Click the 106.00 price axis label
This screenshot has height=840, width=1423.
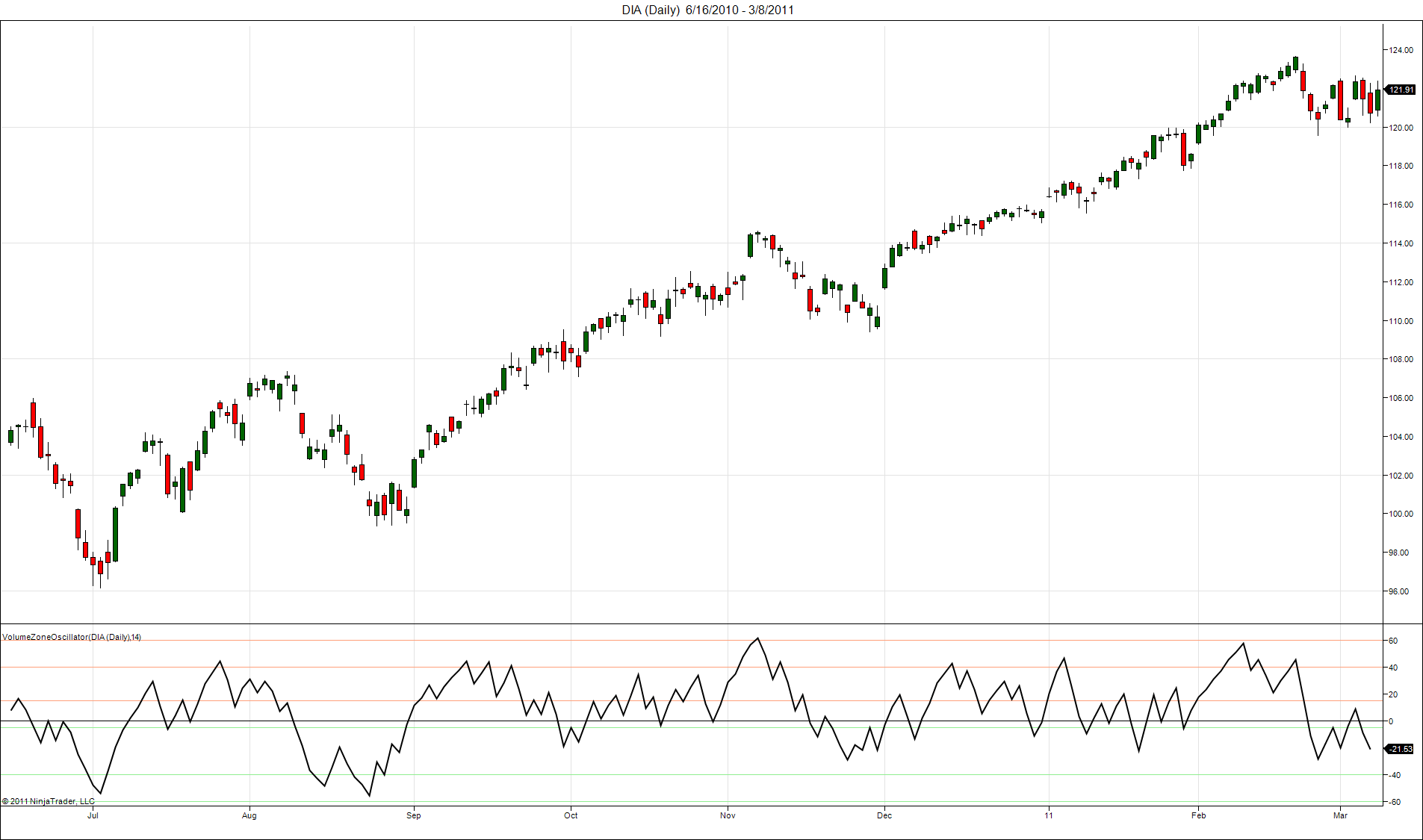[x=1401, y=398]
